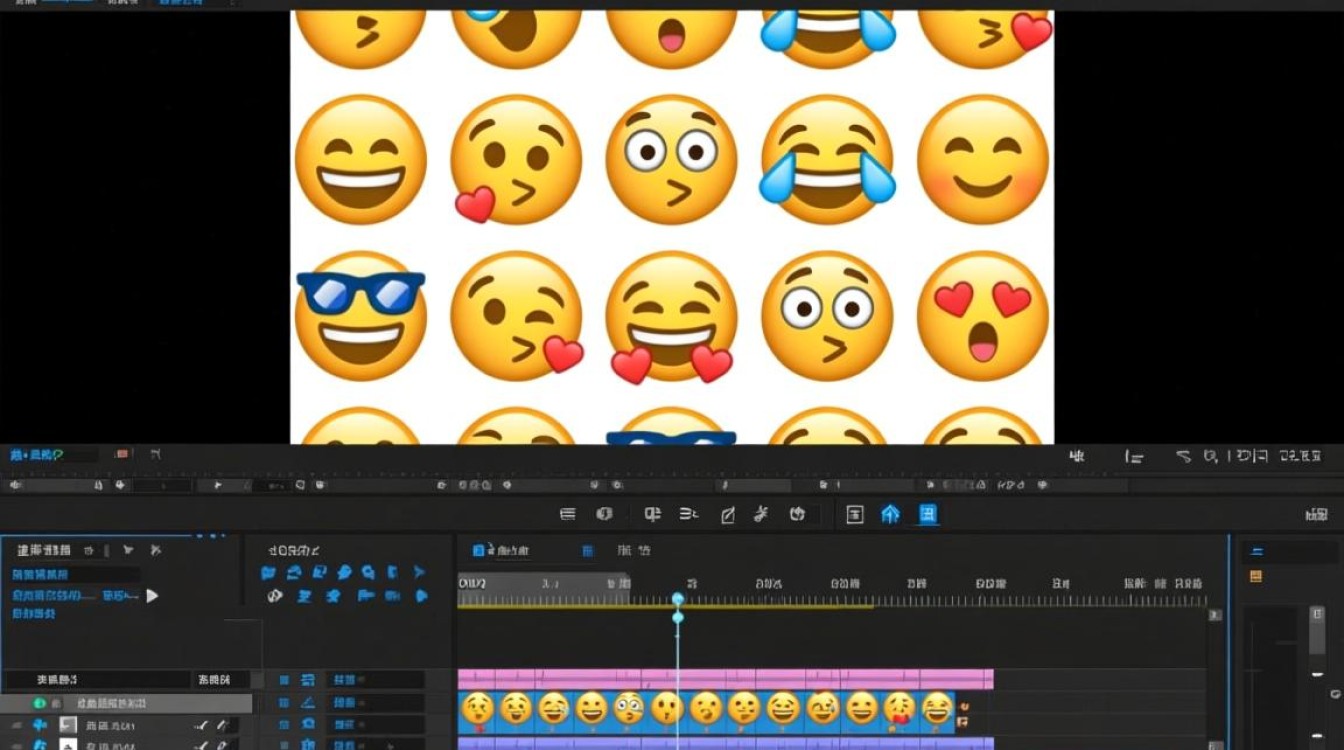
Task: Click the time ruler above the tracks
Action: coord(832,589)
